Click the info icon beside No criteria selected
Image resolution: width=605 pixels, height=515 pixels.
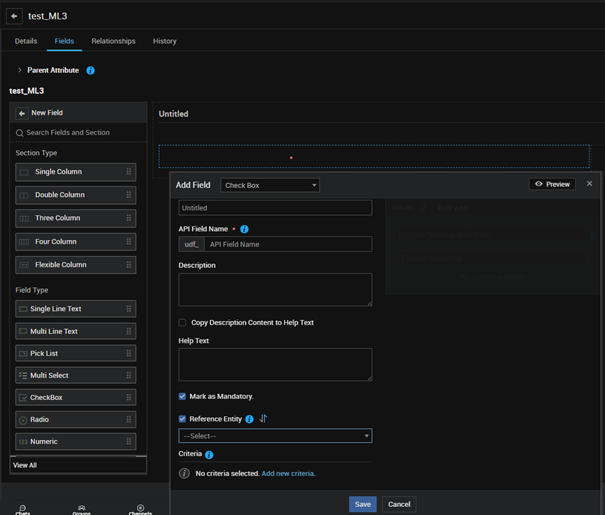pos(184,473)
